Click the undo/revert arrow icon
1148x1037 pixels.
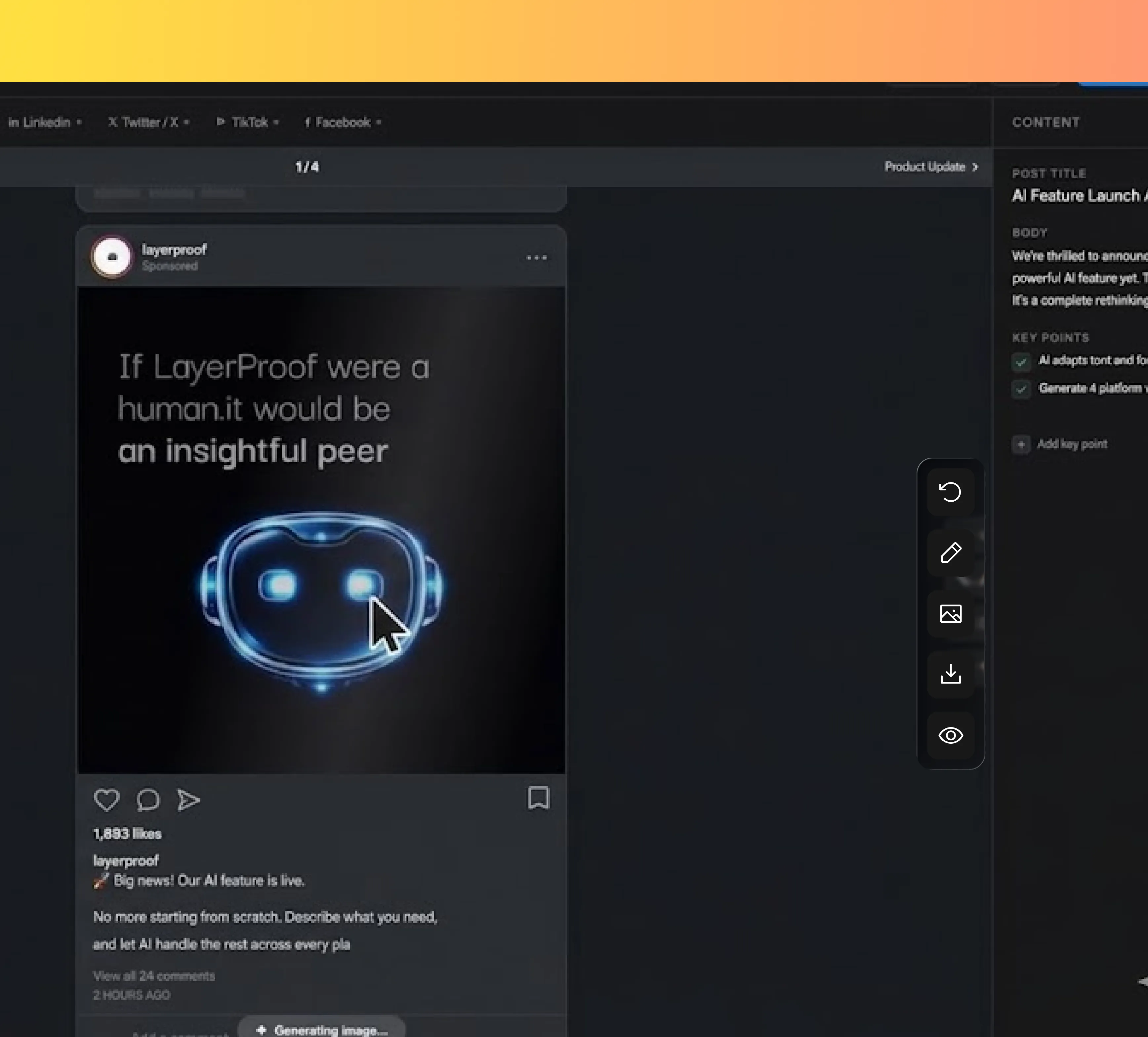pyautogui.click(x=950, y=492)
